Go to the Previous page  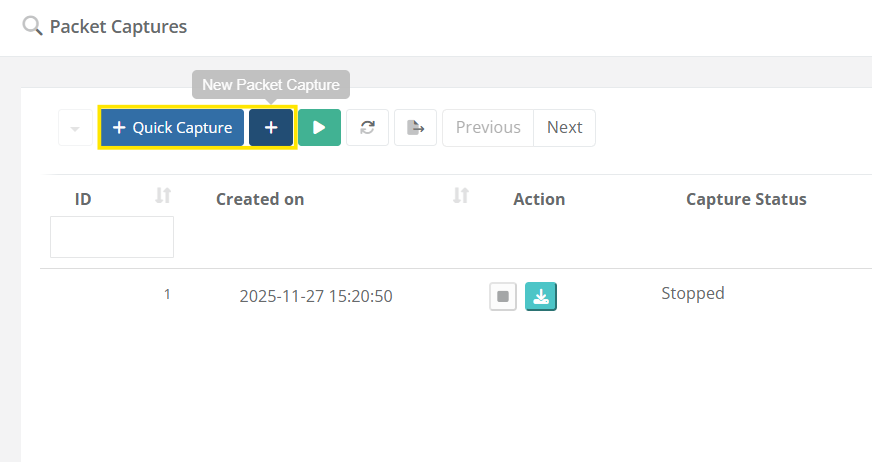[488, 128]
